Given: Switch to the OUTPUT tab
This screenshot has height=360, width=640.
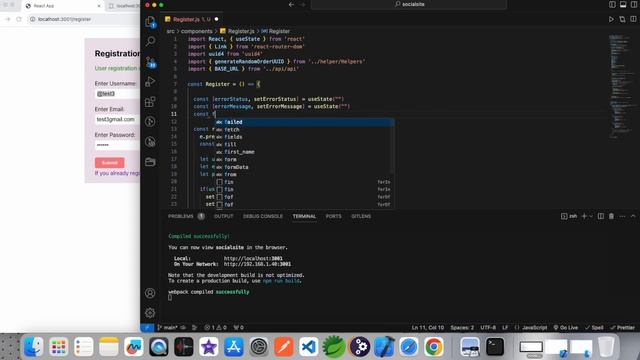Looking at the screenshot, I should 223,216.
